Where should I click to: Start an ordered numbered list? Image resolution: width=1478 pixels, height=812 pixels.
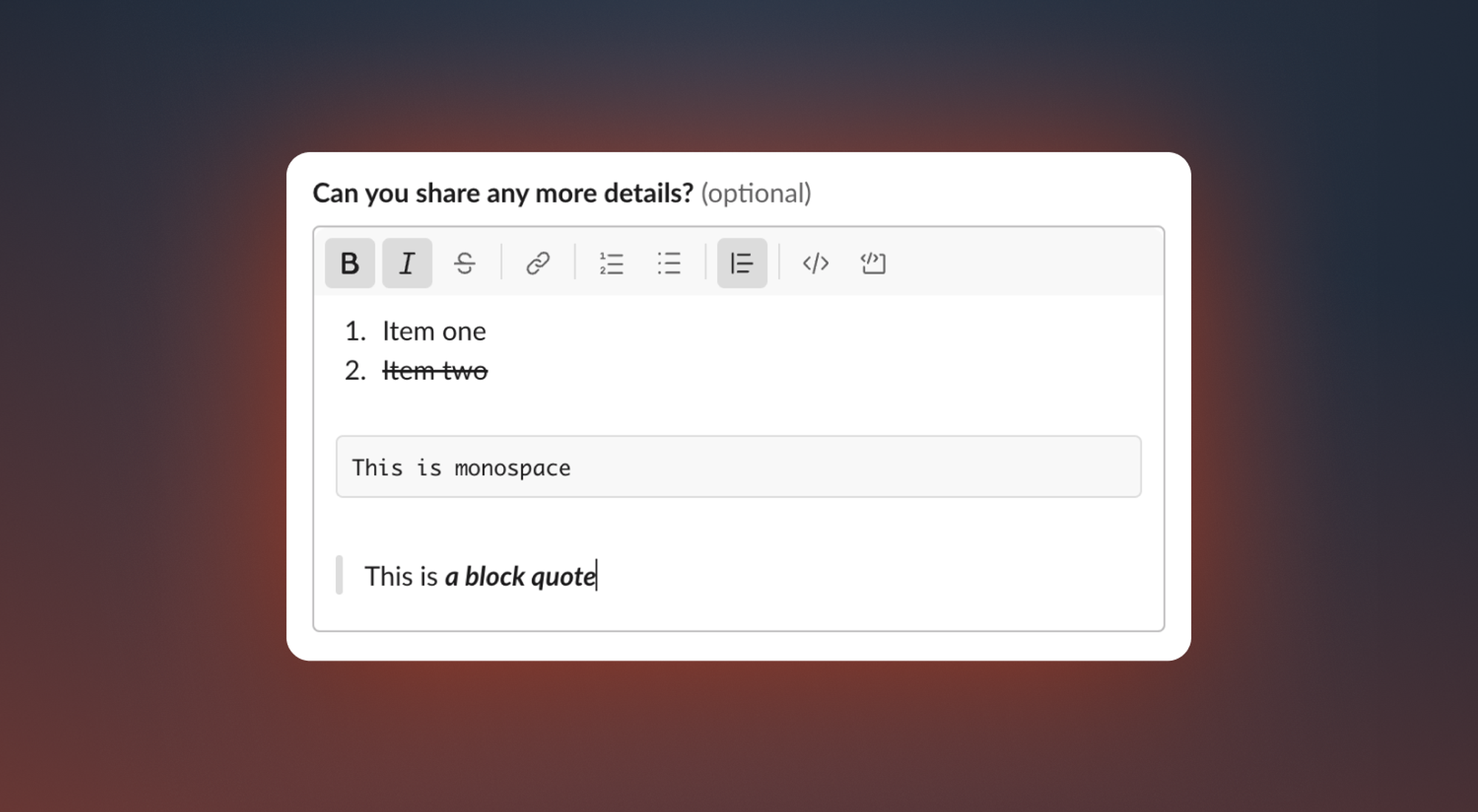(x=611, y=263)
